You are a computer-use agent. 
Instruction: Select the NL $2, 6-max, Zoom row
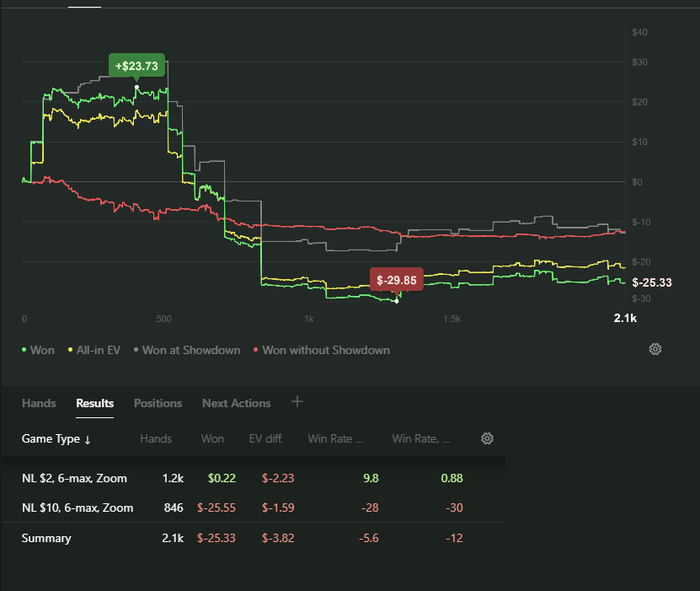pyautogui.click(x=253, y=478)
